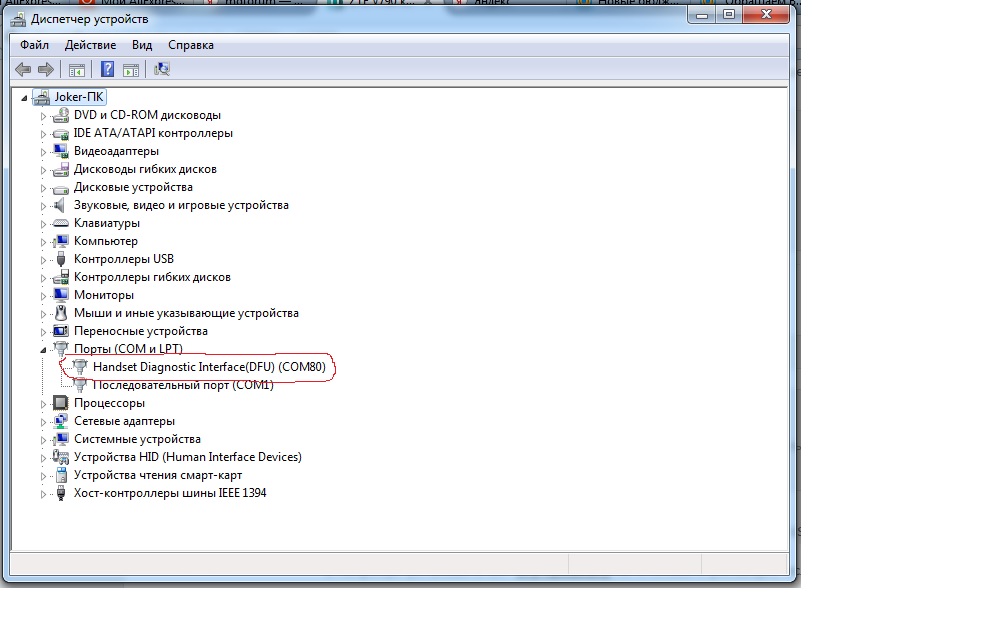
Task: Click the Переносные устройства icon
Action: point(60,331)
